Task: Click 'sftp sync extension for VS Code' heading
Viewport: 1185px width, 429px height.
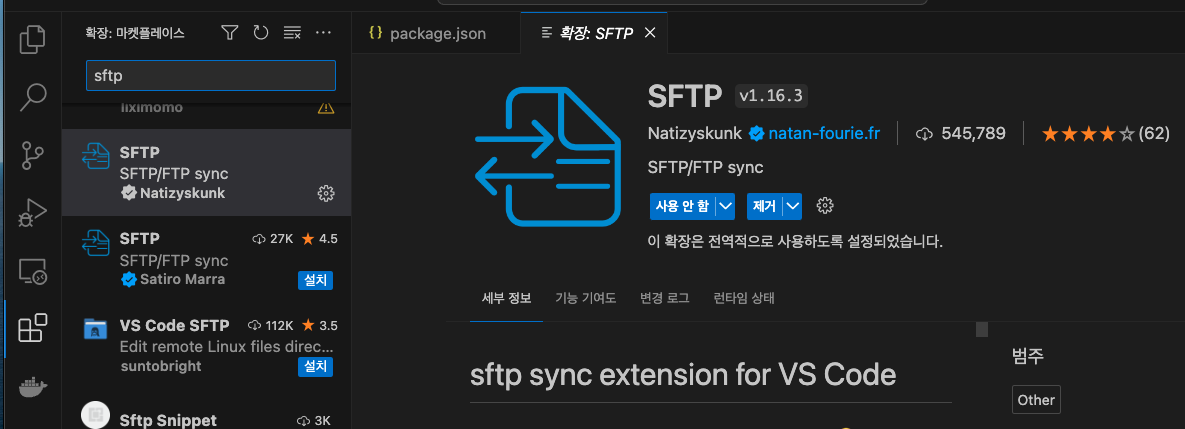Action: point(683,375)
